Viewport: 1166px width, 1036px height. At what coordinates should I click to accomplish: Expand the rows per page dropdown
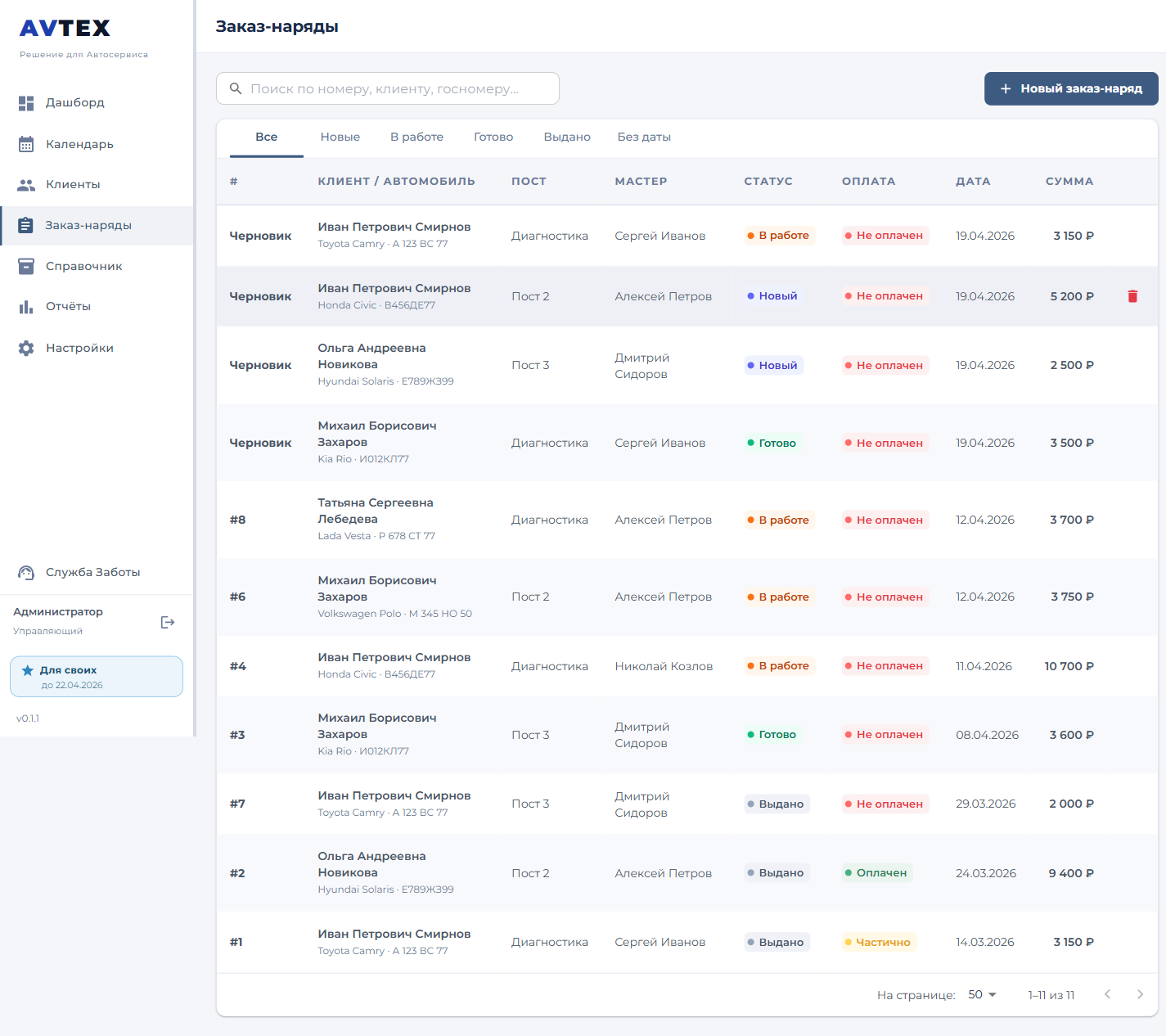click(982, 994)
